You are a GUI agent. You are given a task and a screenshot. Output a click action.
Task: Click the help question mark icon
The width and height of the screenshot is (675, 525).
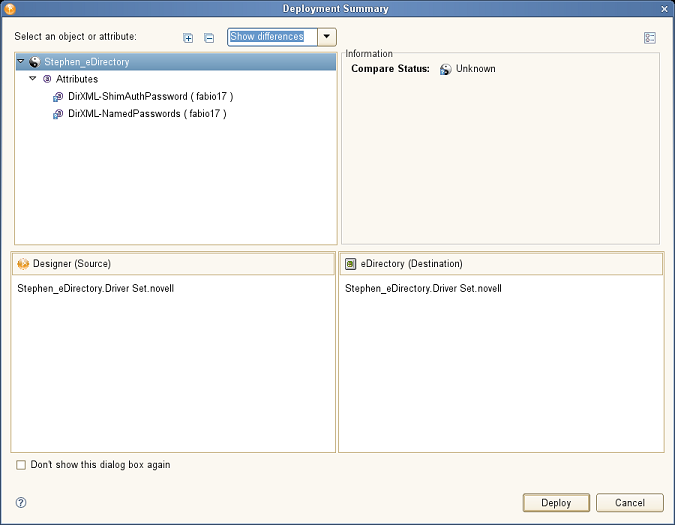pos(21,503)
